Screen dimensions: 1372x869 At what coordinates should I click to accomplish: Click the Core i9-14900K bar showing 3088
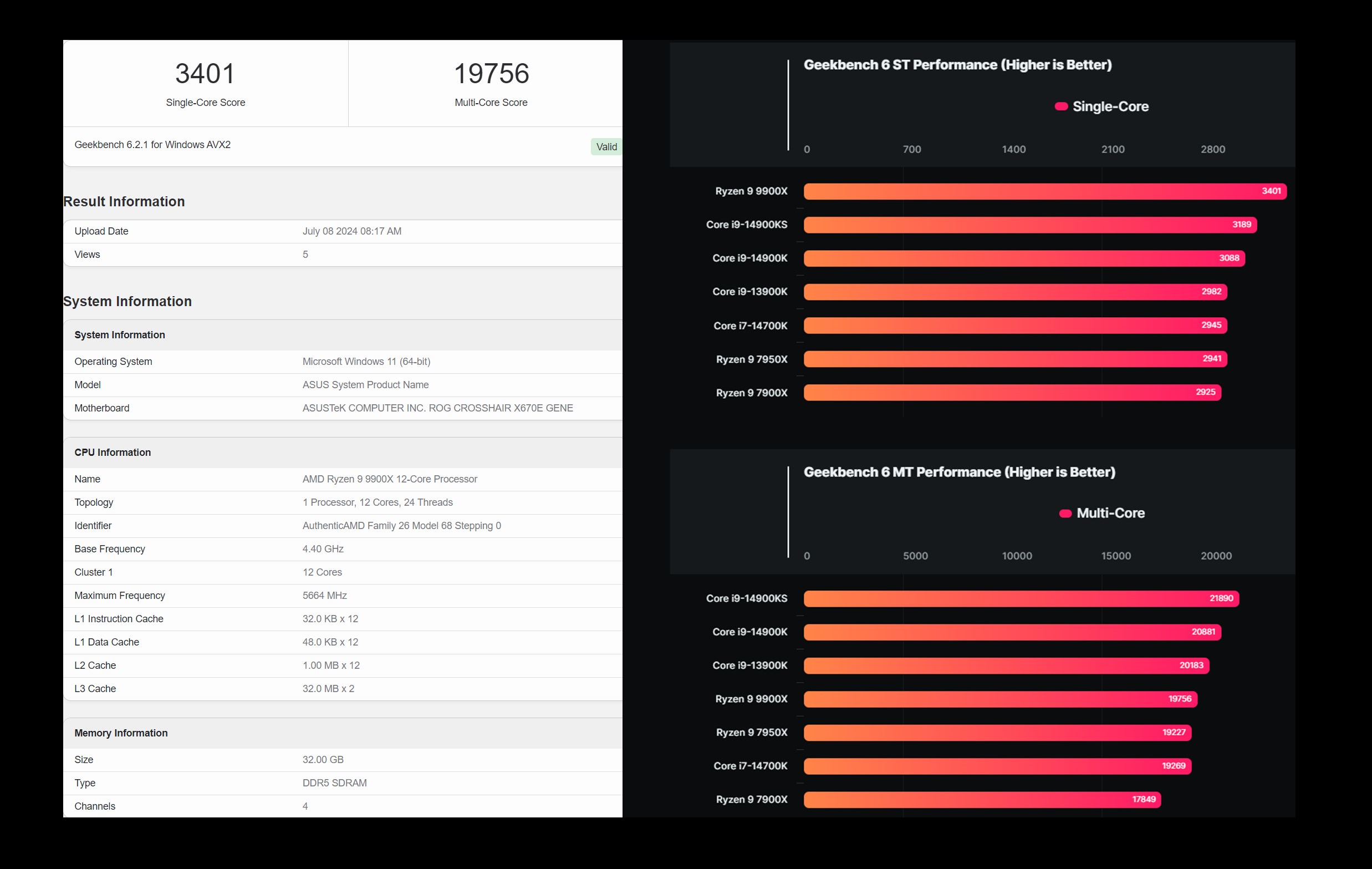(x=1024, y=258)
